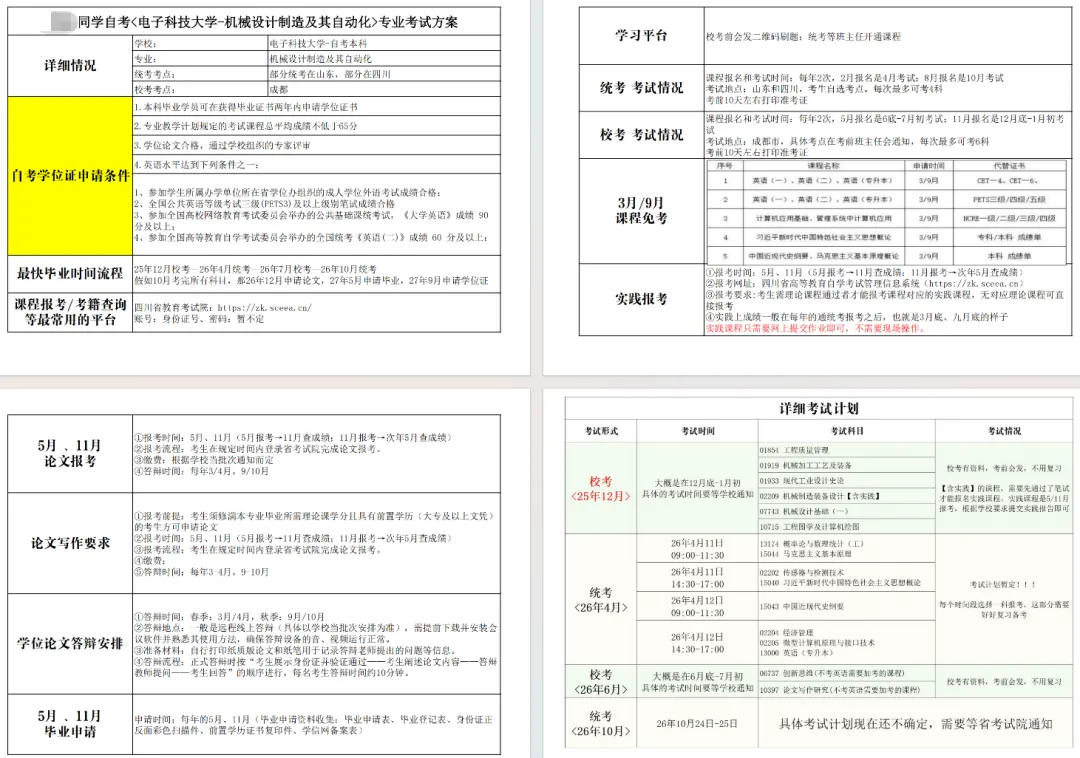This screenshot has width=1080, height=758.
Task: Click the '校考 考试情况' header cell
Action: pos(641,135)
